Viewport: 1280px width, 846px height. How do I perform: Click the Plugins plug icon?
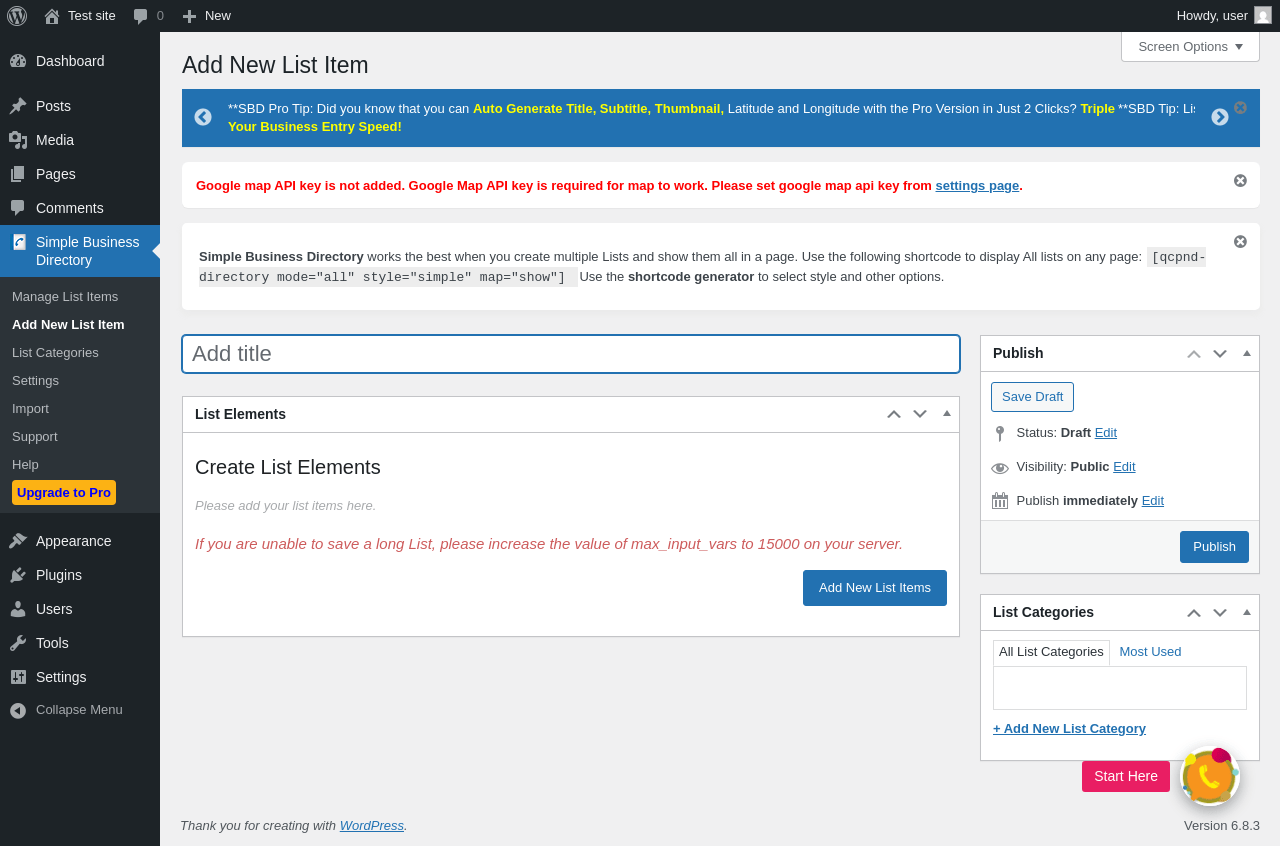[x=18, y=575]
